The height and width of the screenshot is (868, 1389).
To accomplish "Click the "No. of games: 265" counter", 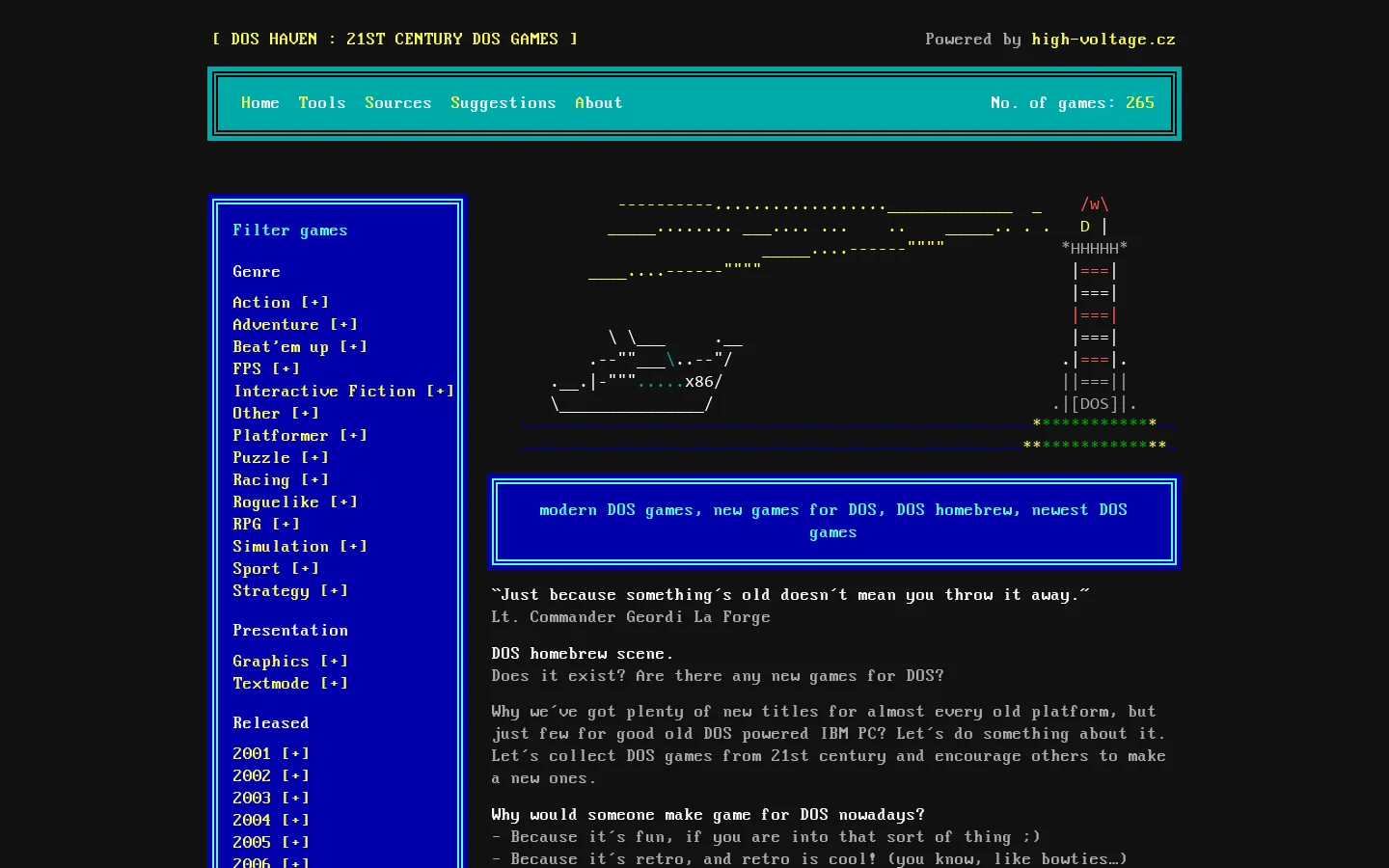I will 1072,103.
